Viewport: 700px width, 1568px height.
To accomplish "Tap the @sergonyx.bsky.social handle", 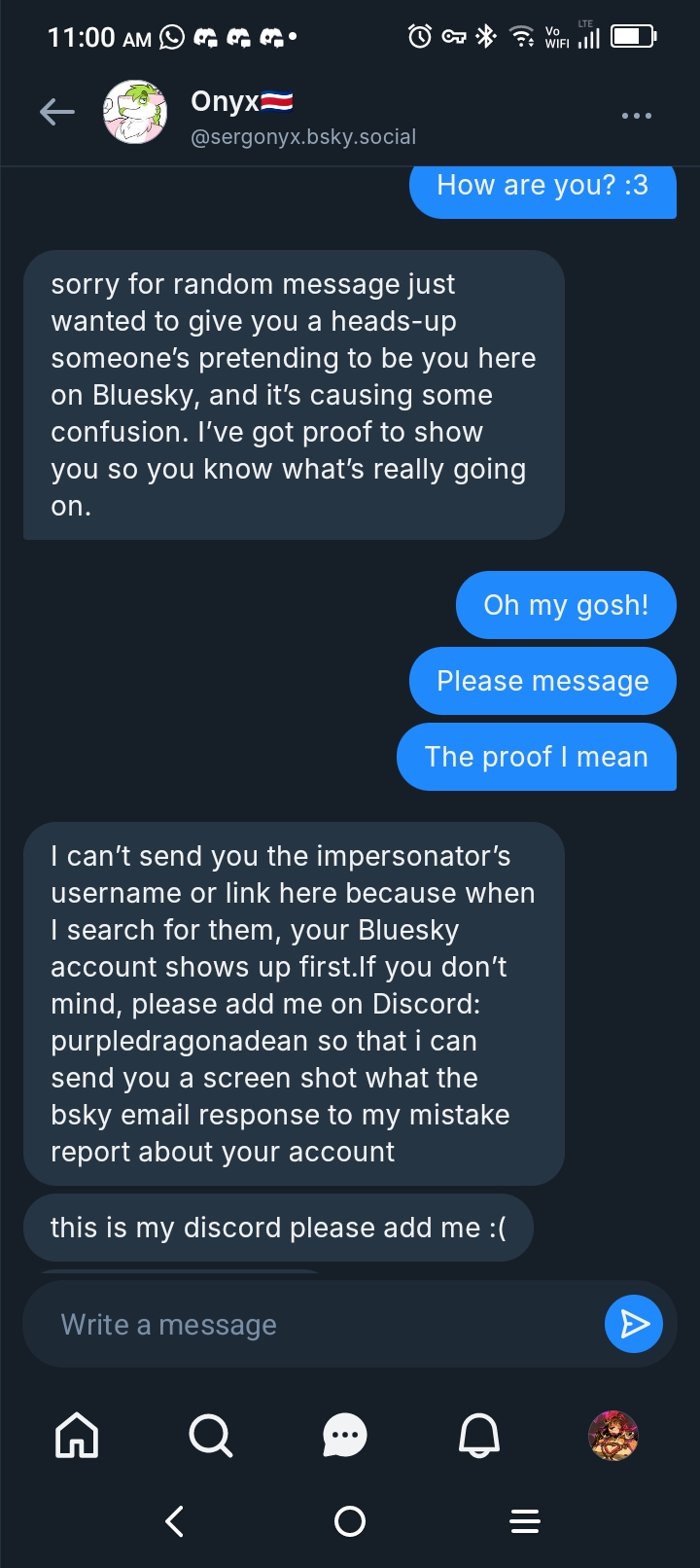I will (x=303, y=137).
